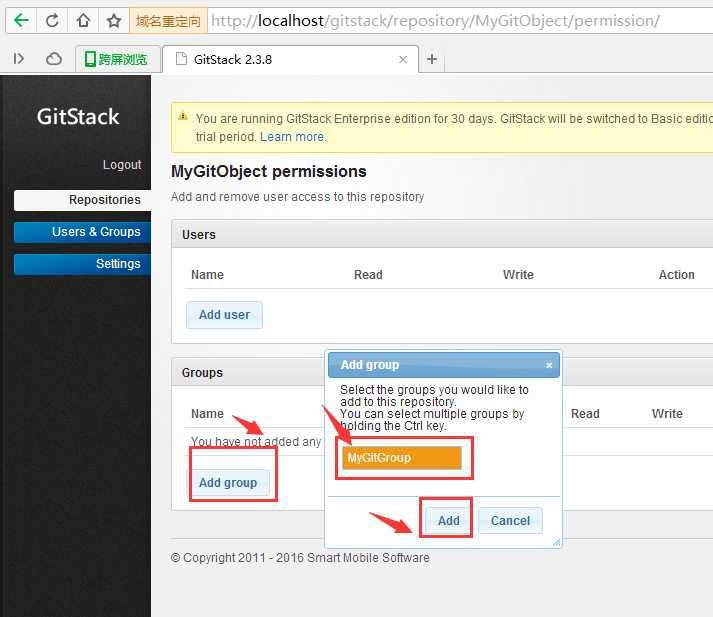The image size is (713, 617).
Task: Click the 域名重定向 label in address bar
Action: (168, 21)
